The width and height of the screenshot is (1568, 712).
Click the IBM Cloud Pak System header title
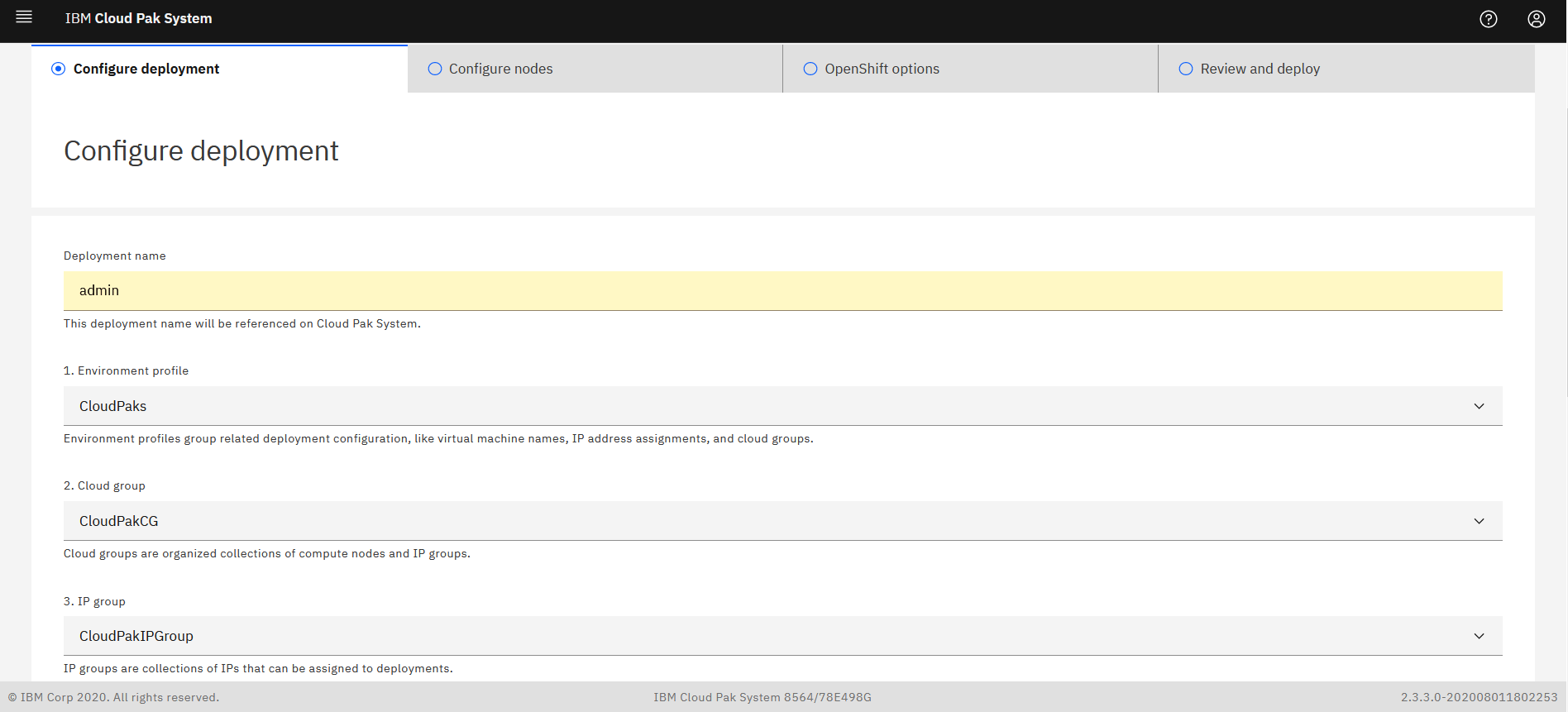pos(139,18)
